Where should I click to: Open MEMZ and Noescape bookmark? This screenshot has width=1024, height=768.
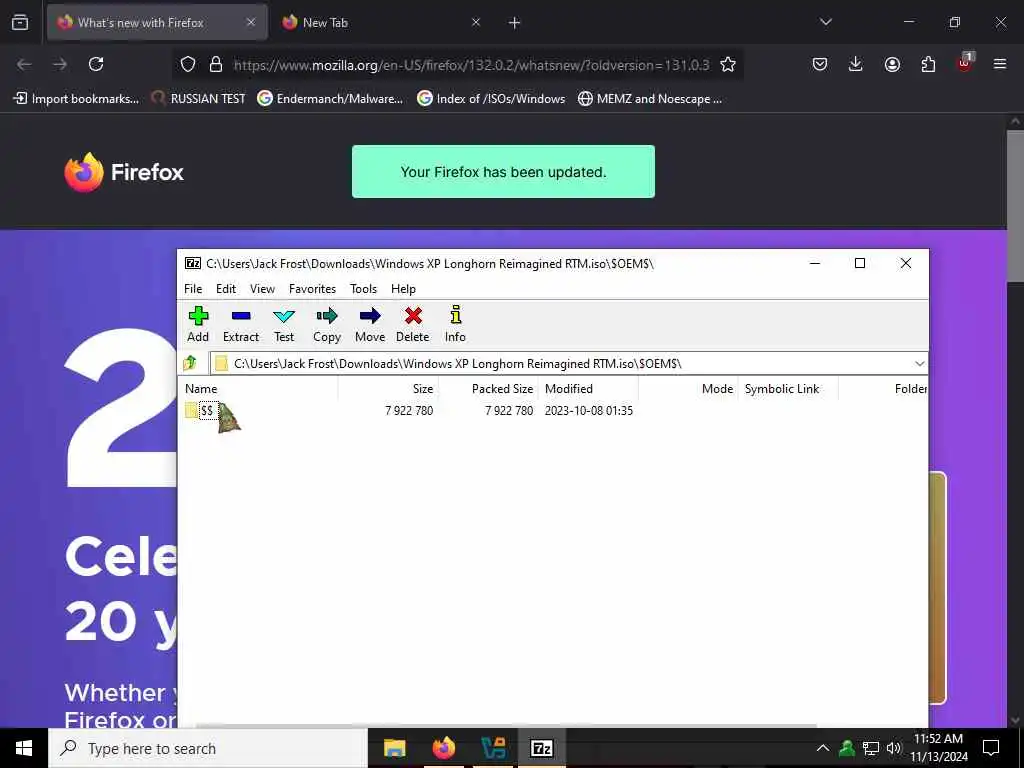coord(650,99)
